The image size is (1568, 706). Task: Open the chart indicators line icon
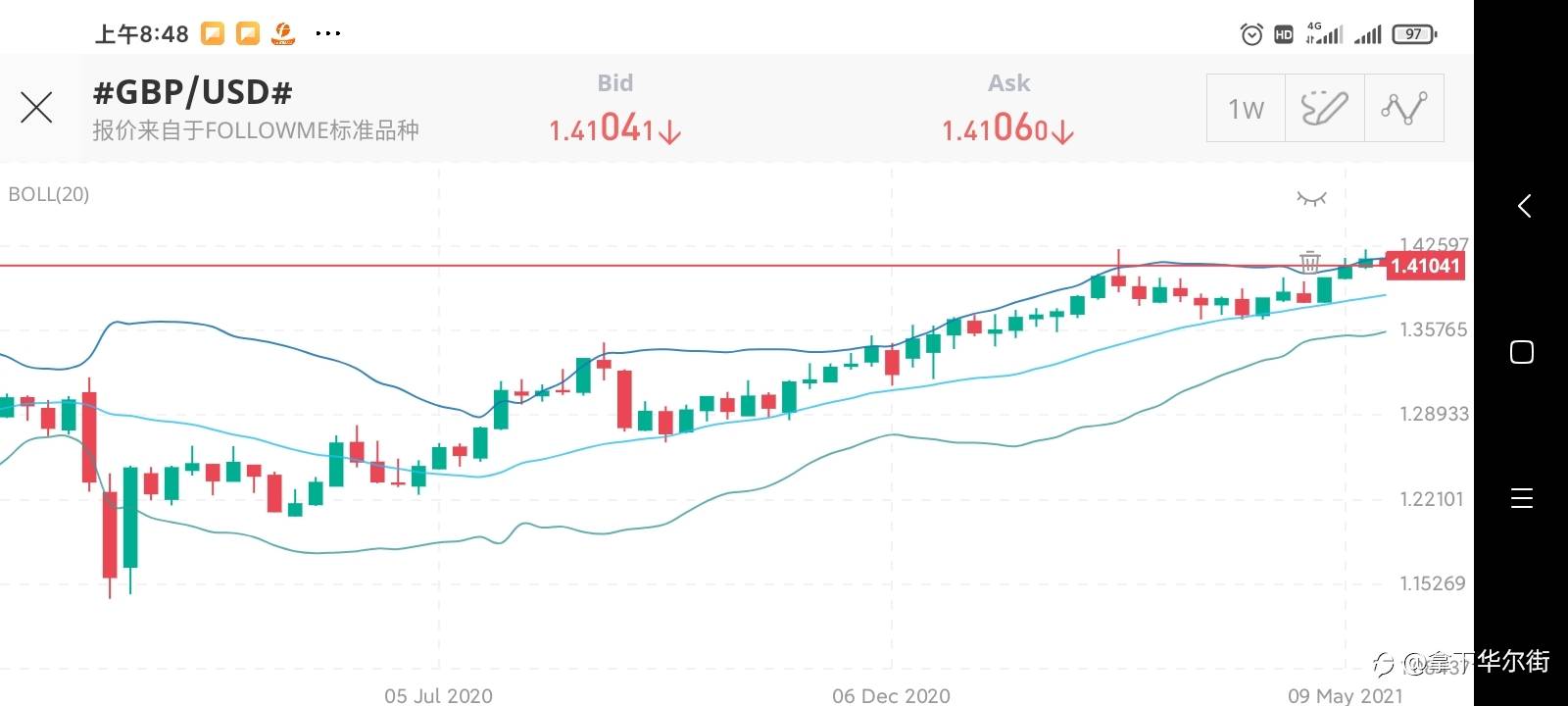tap(1403, 108)
